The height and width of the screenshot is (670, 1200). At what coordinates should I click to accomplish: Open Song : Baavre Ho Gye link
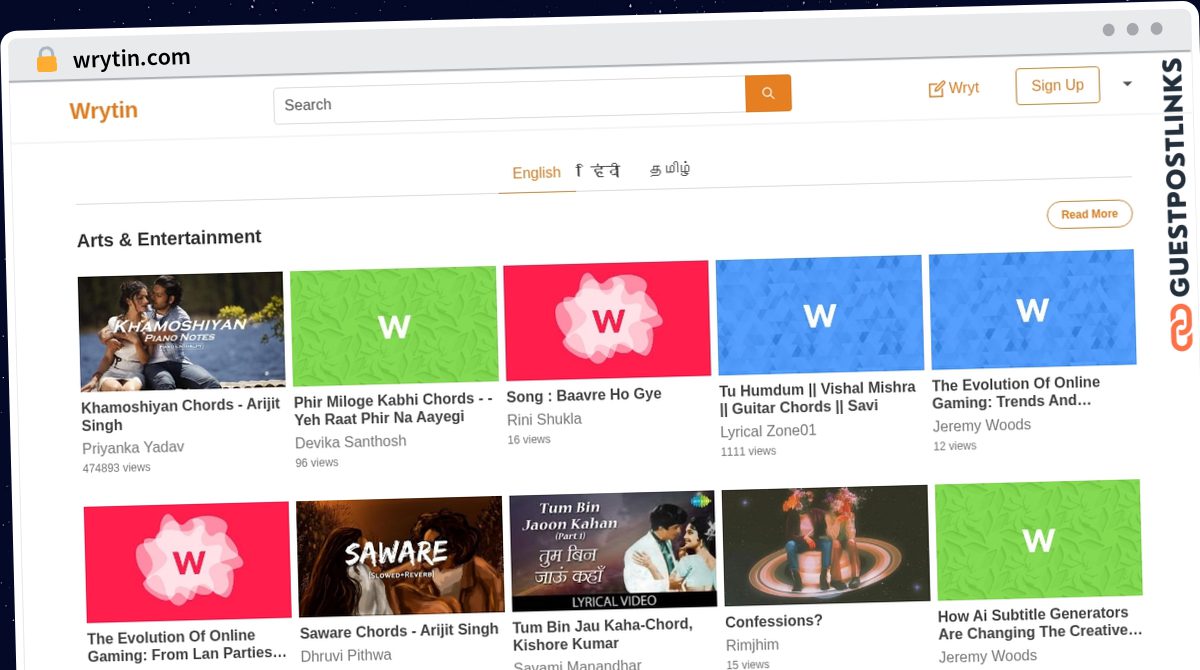[x=584, y=395]
